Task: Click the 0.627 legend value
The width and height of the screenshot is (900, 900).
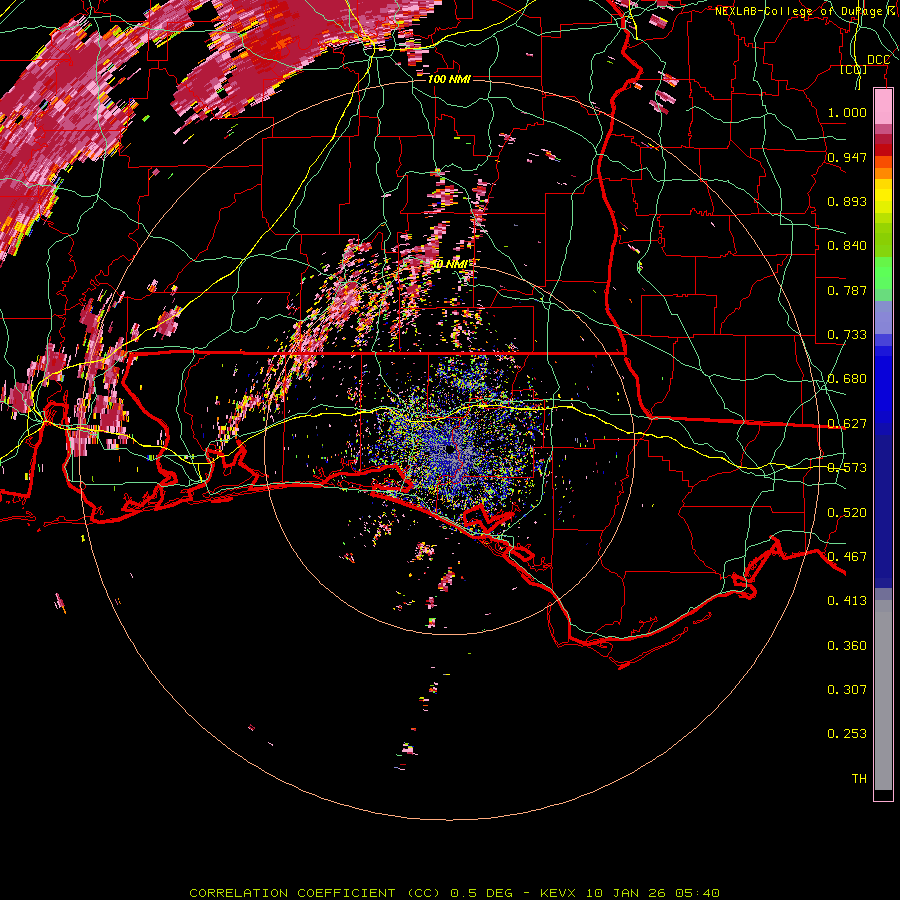Action: (847, 424)
